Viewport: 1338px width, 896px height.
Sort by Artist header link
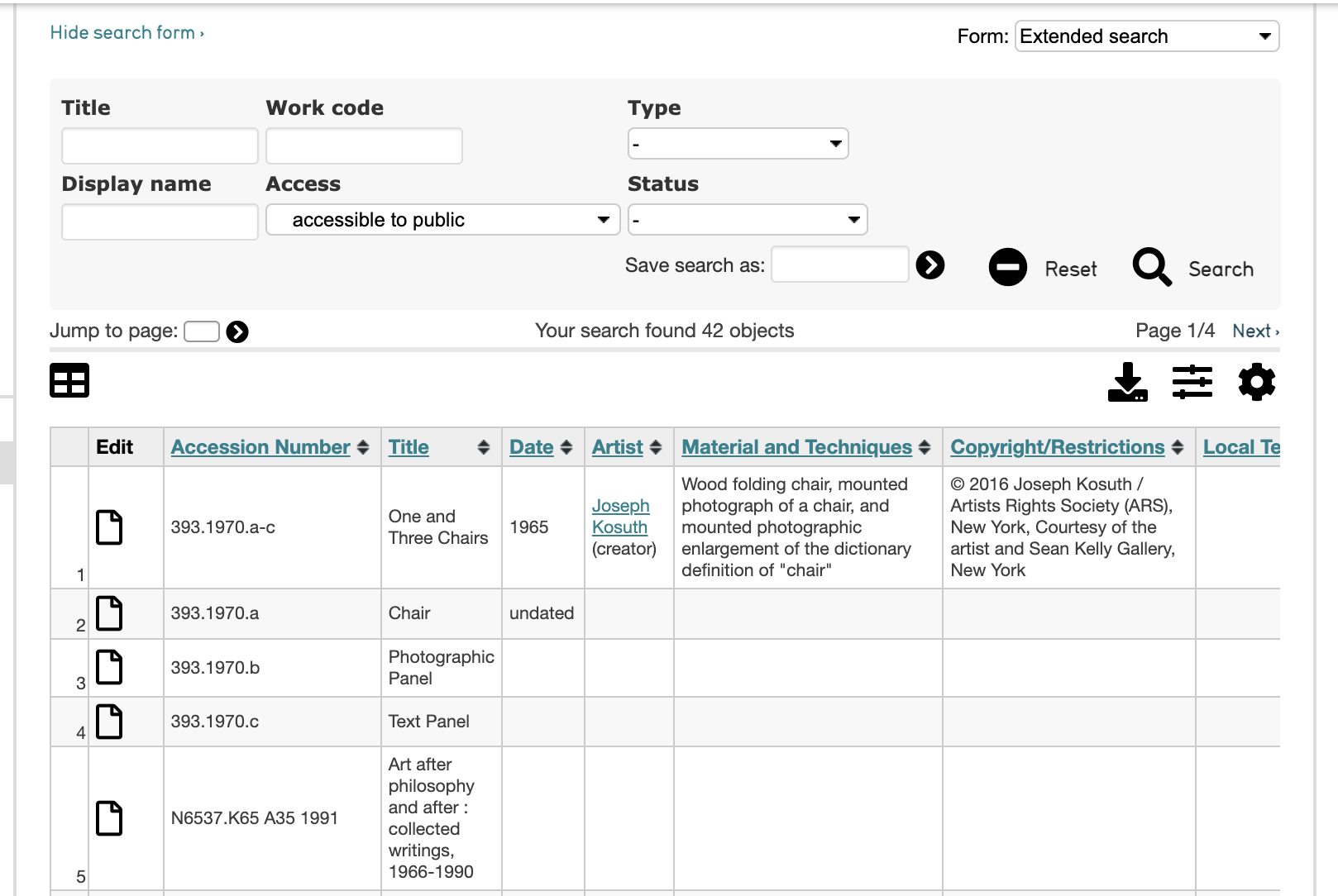coord(618,447)
